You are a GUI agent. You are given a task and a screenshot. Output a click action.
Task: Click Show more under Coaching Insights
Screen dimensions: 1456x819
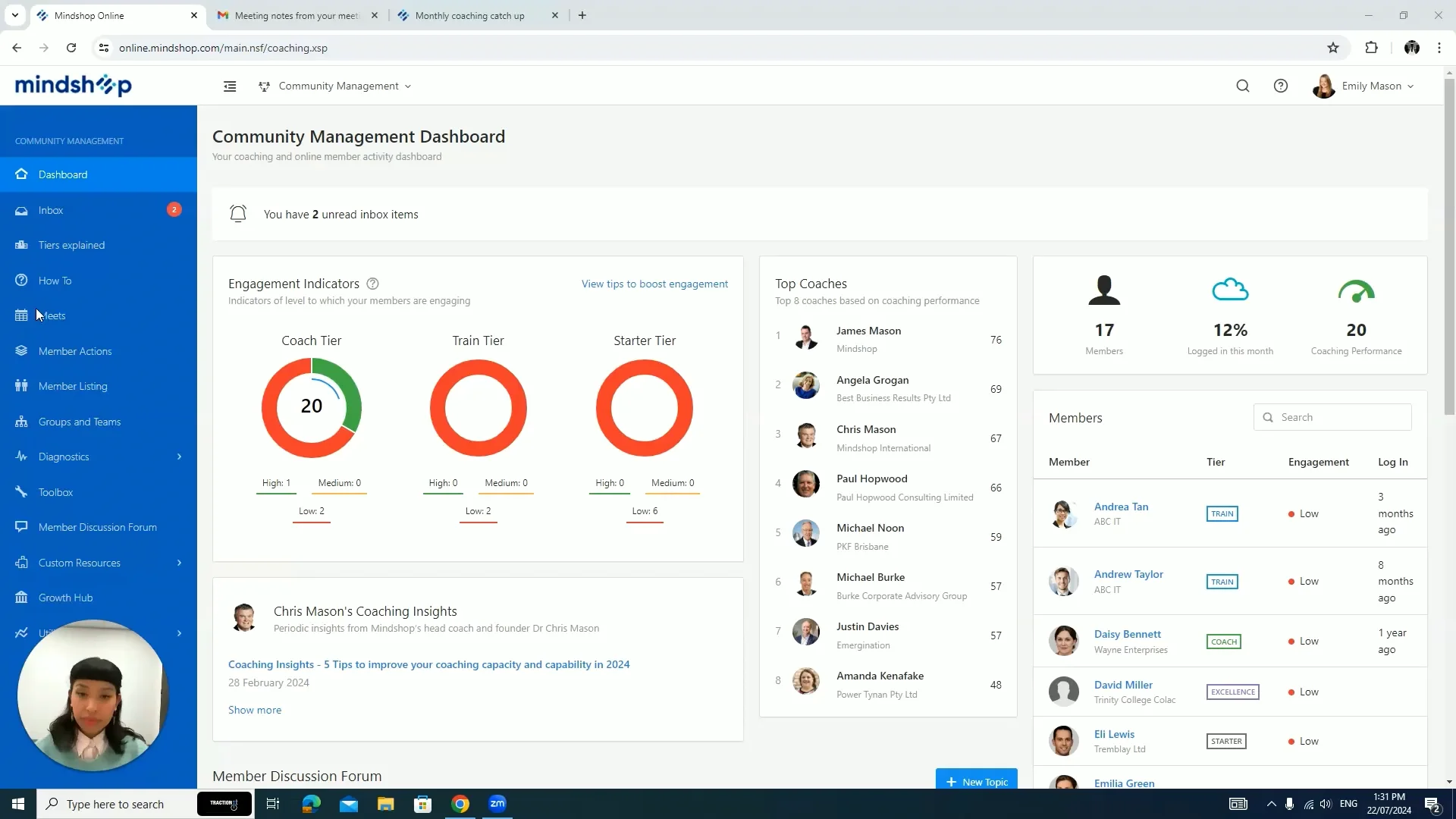(255, 710)
